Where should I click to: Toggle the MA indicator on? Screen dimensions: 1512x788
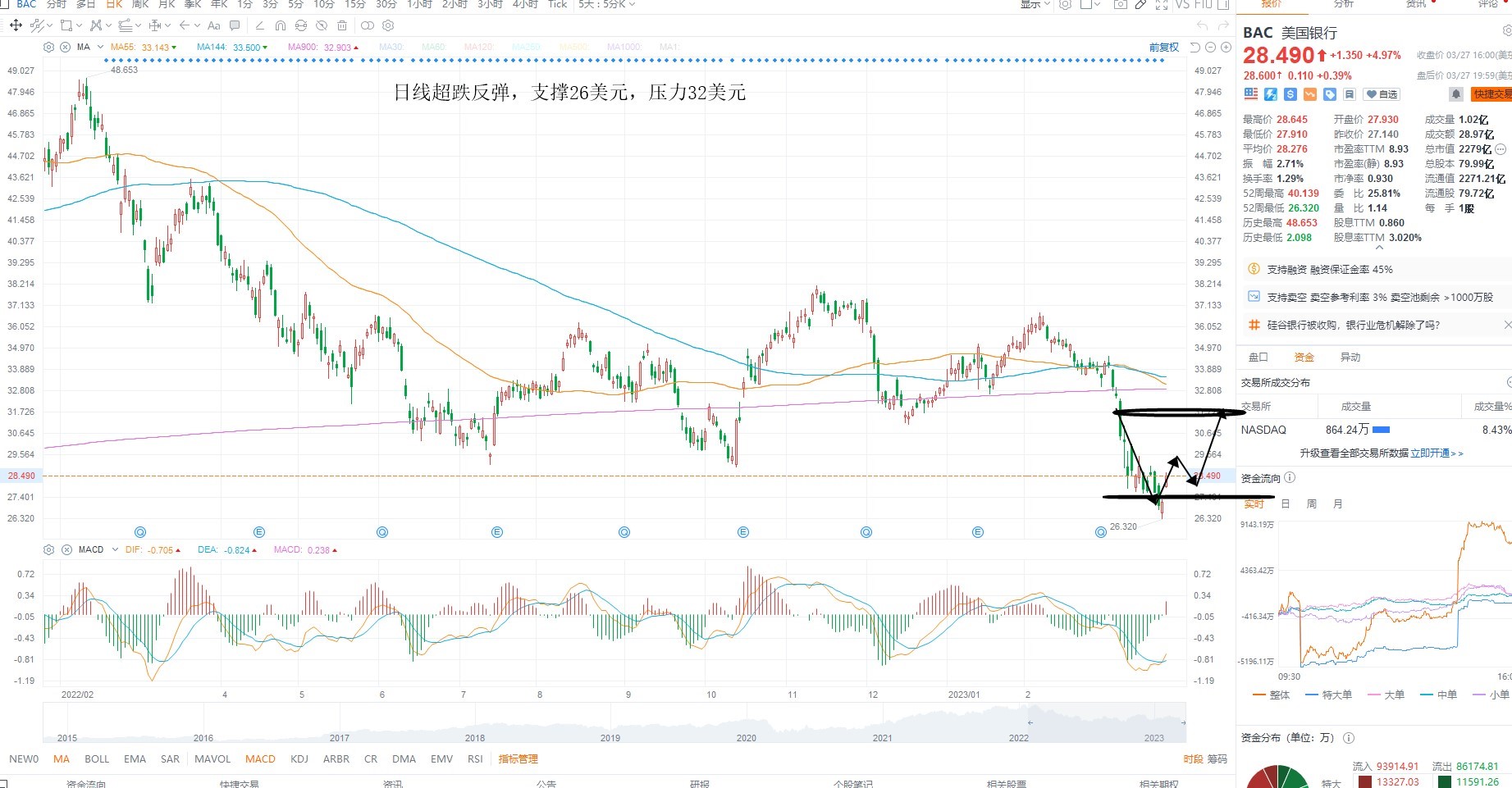[62, 759]
